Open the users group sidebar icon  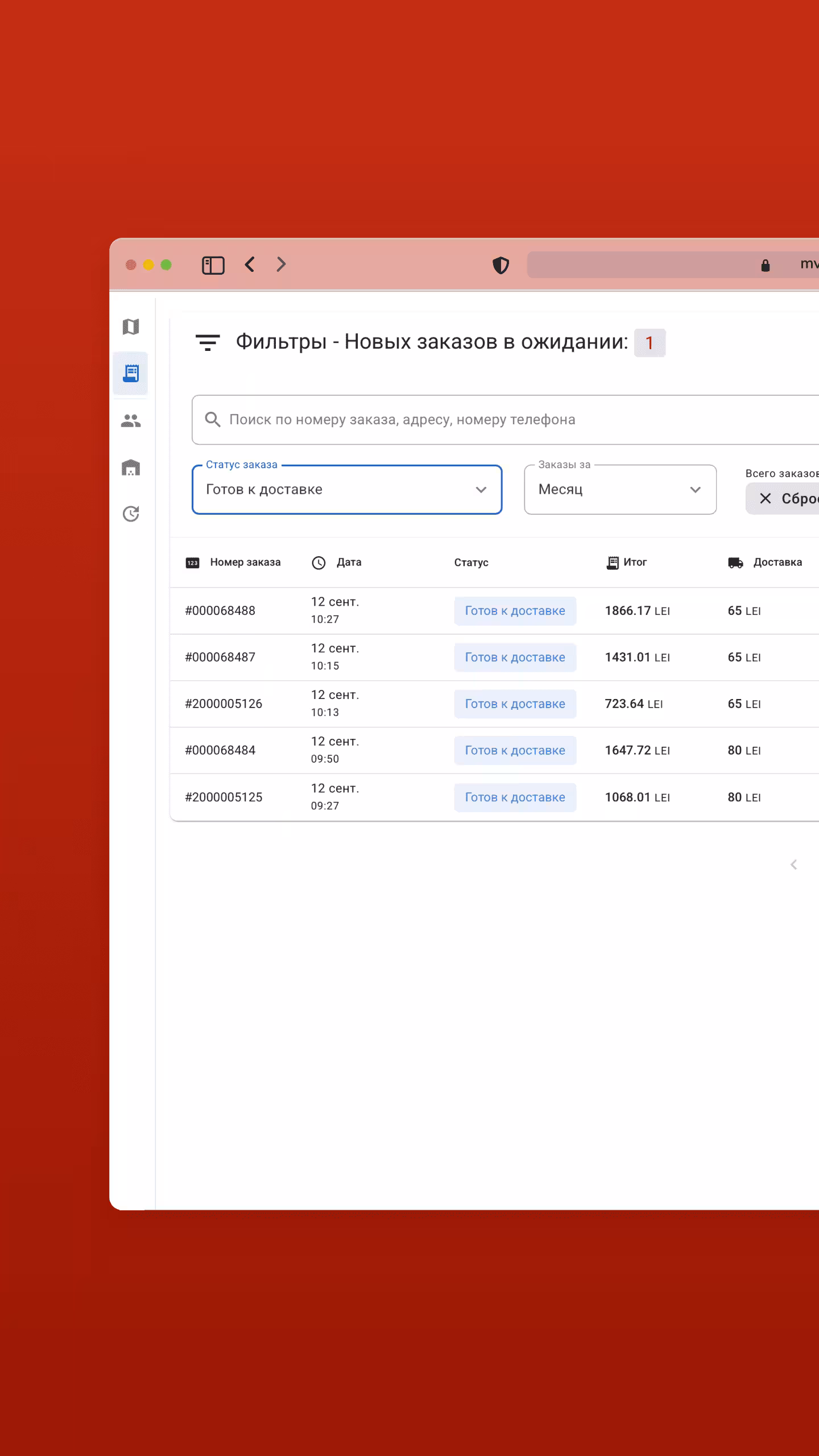(131, 421)
